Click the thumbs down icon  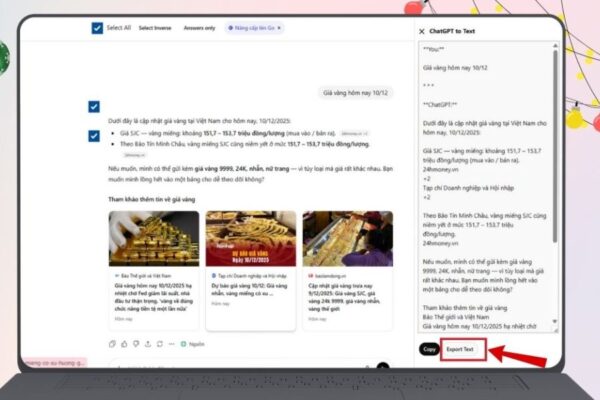134,343
